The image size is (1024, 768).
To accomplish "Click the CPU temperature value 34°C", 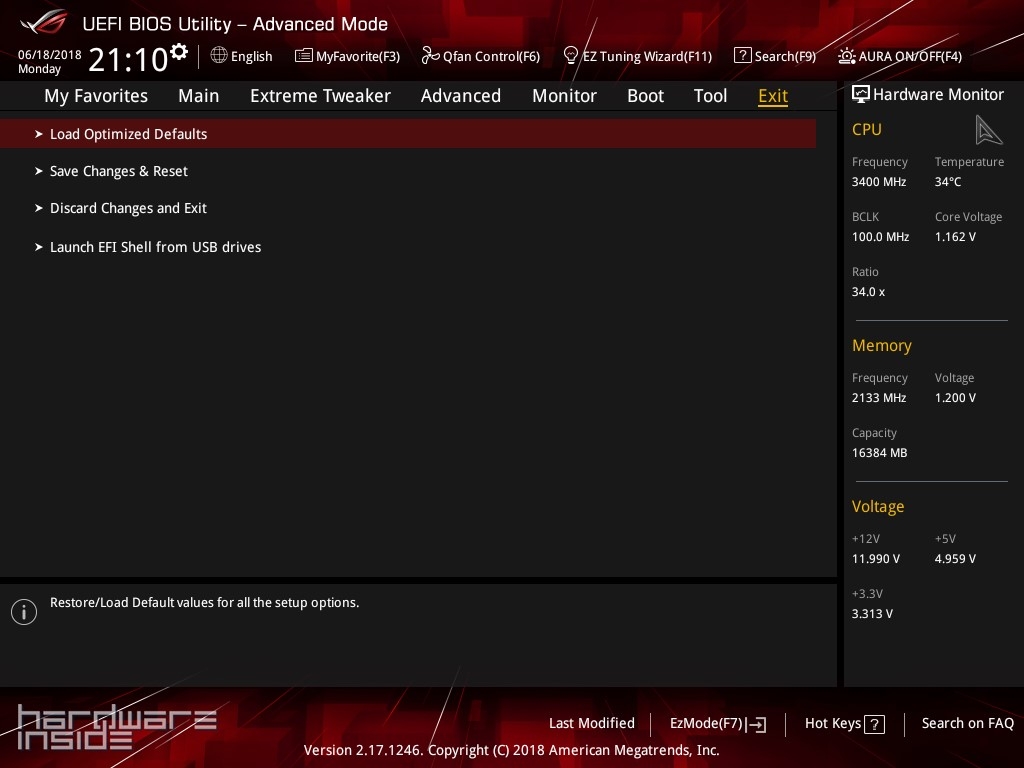I will click(x=948, y=182).
